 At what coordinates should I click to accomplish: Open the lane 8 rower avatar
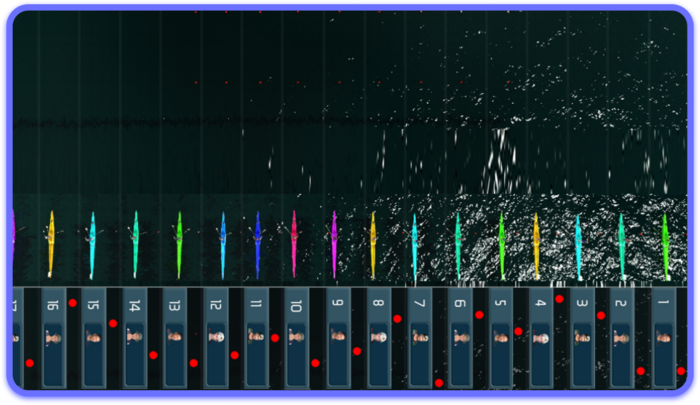pyautogui.click(x=378, y=337)
